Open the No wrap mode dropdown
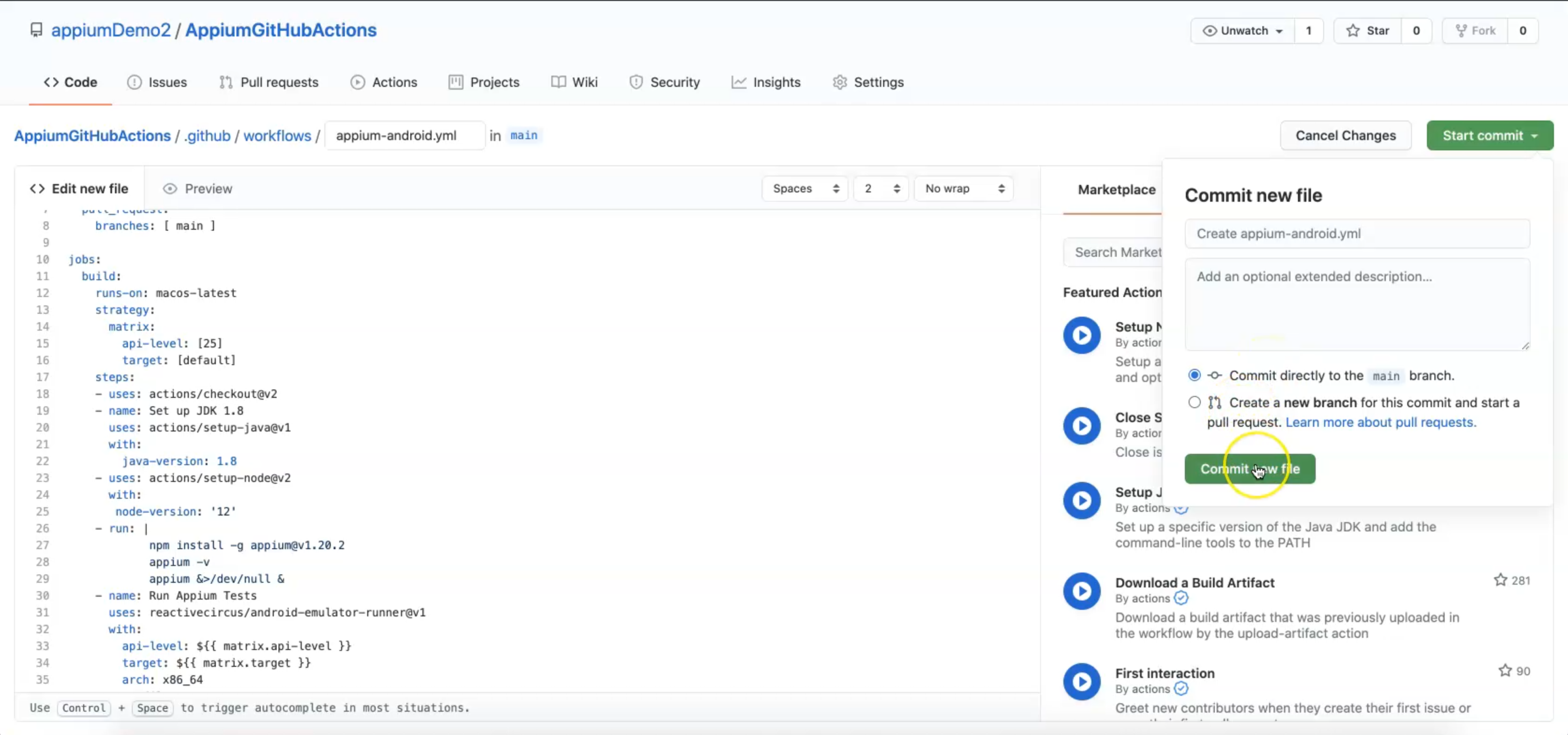Screen dimensions: 1568x735 coord(963,189)
